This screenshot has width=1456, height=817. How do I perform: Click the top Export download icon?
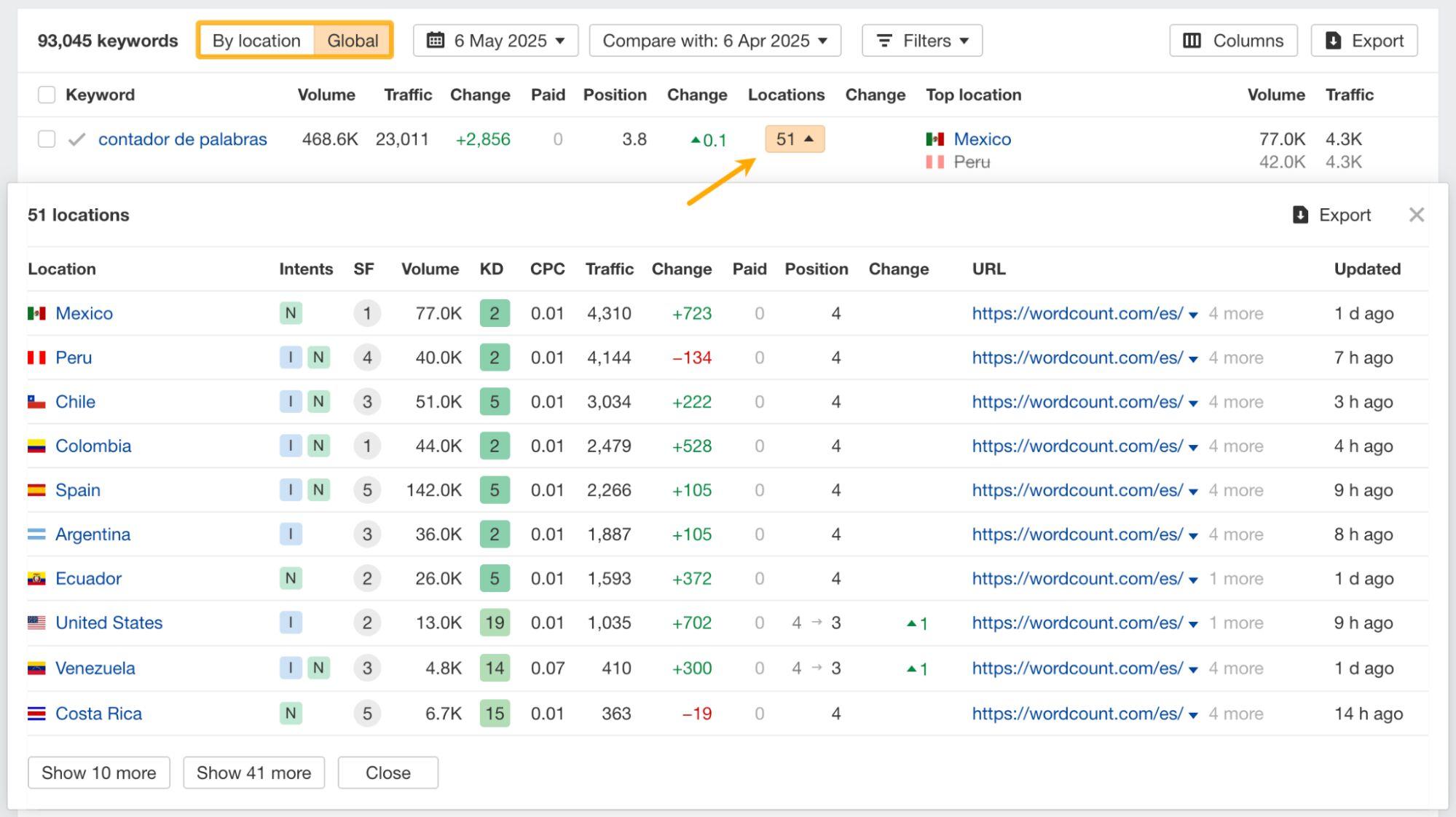tap(1333, 41)
